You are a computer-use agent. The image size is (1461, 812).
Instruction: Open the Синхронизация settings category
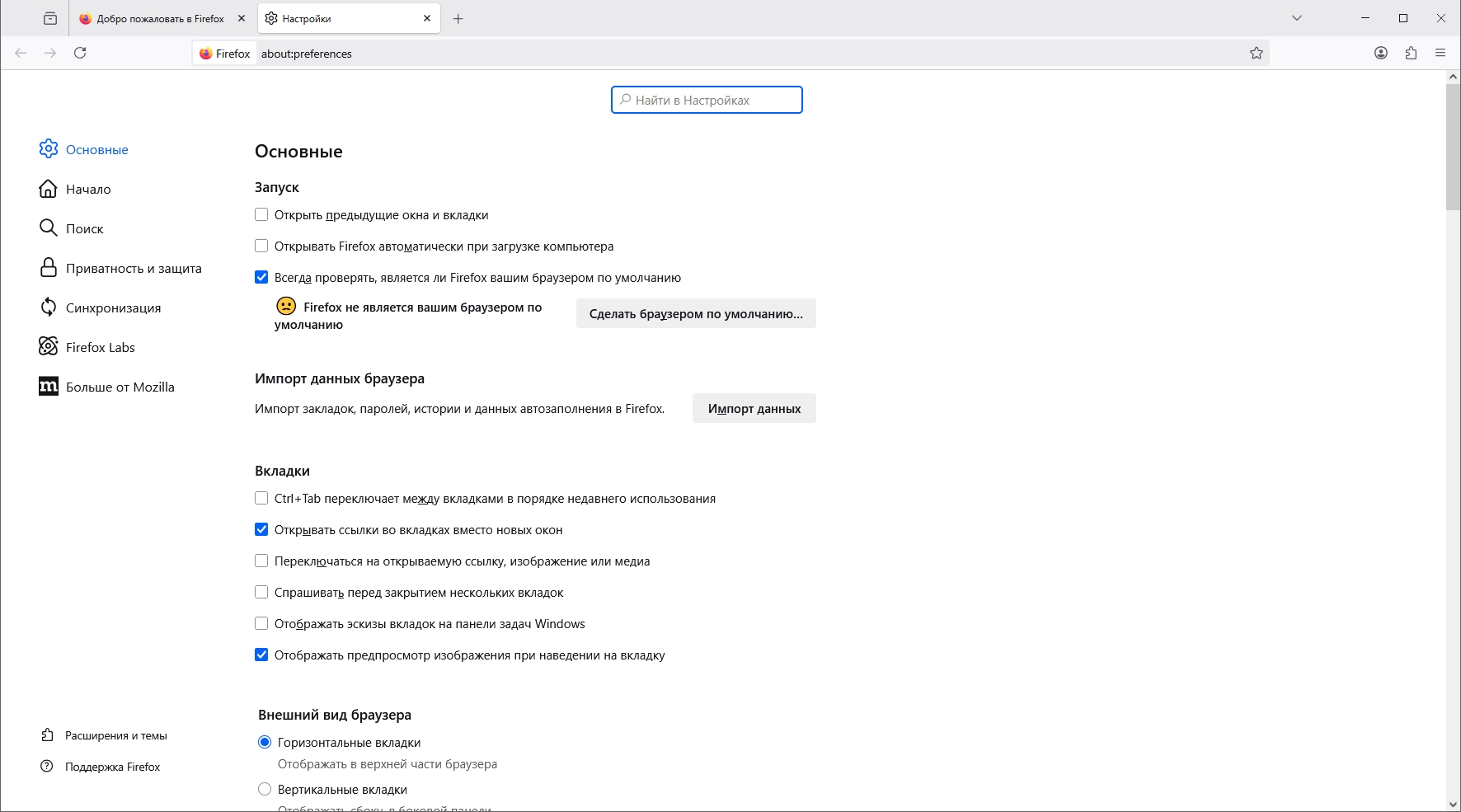coord(114,307)
